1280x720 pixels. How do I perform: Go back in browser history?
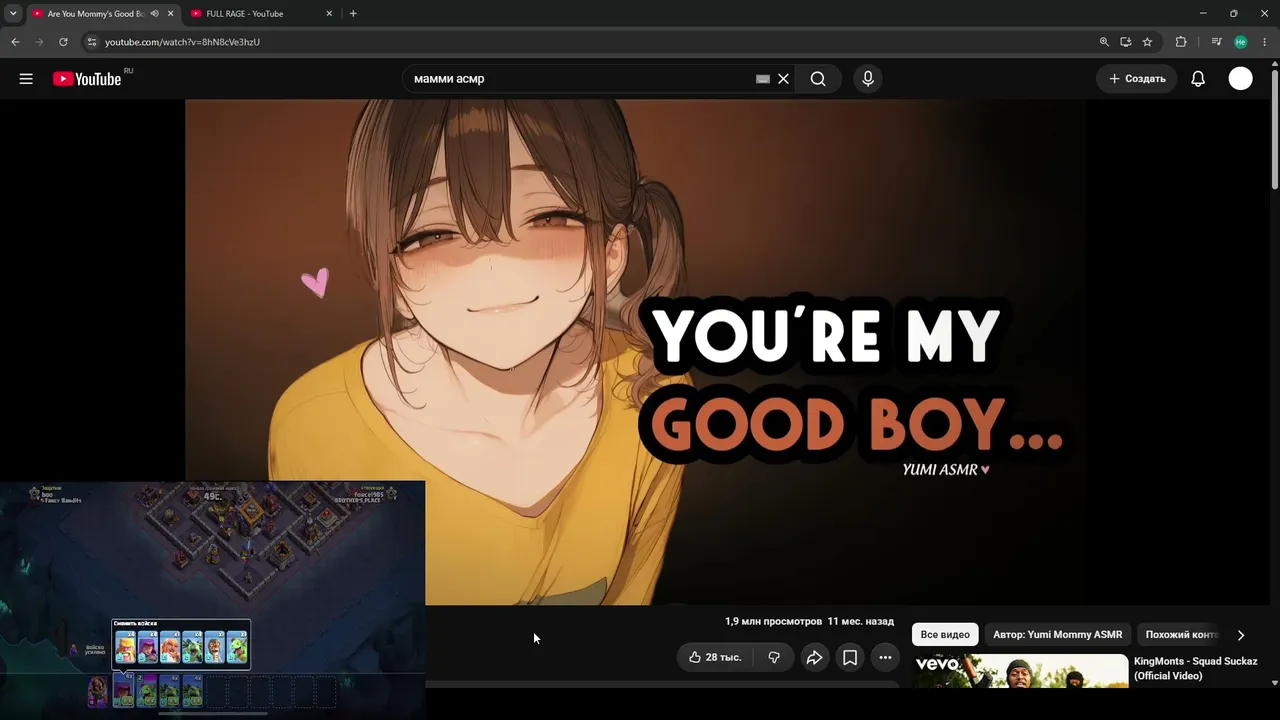pyautogui.click(x=15, y=42)
